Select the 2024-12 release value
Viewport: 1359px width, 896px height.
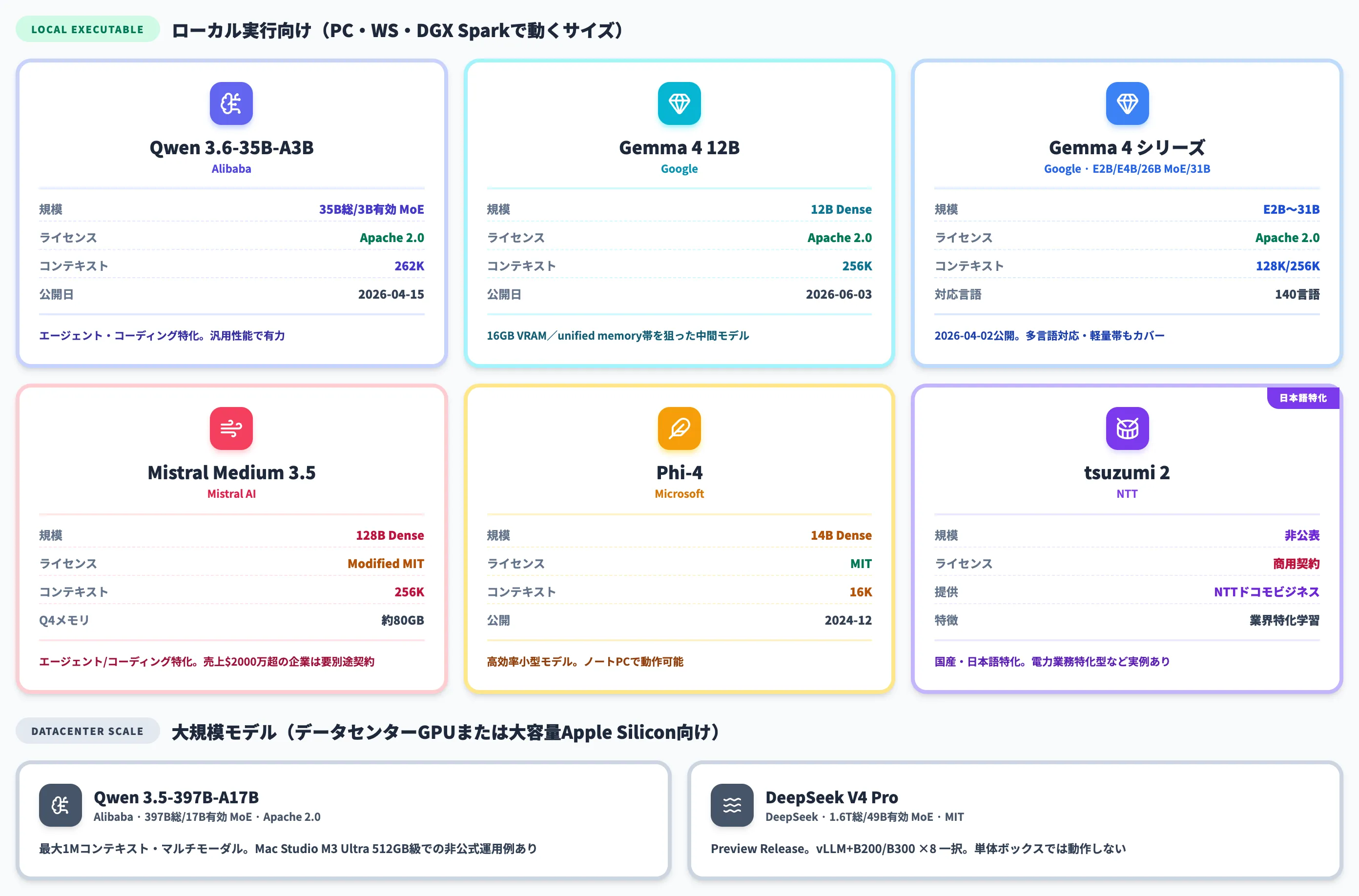(x=848, y=620)
